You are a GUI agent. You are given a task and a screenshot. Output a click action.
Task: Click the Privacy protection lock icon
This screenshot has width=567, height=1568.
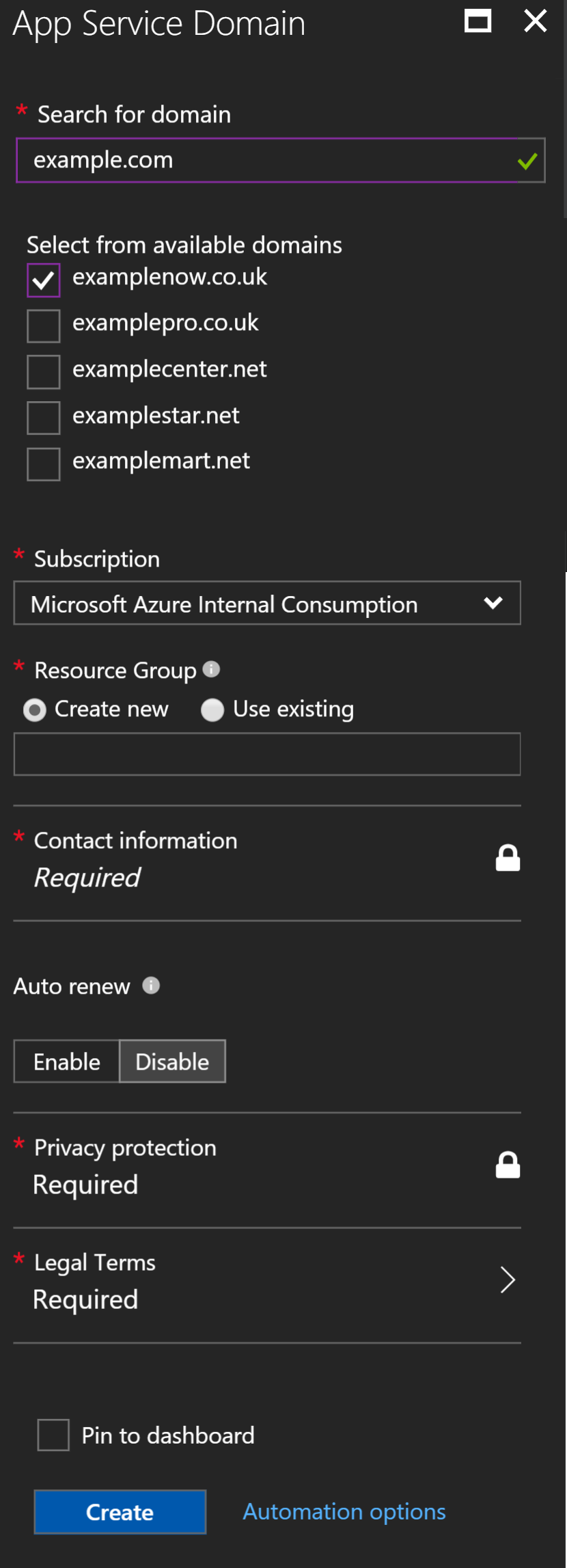pos(508,1165)
